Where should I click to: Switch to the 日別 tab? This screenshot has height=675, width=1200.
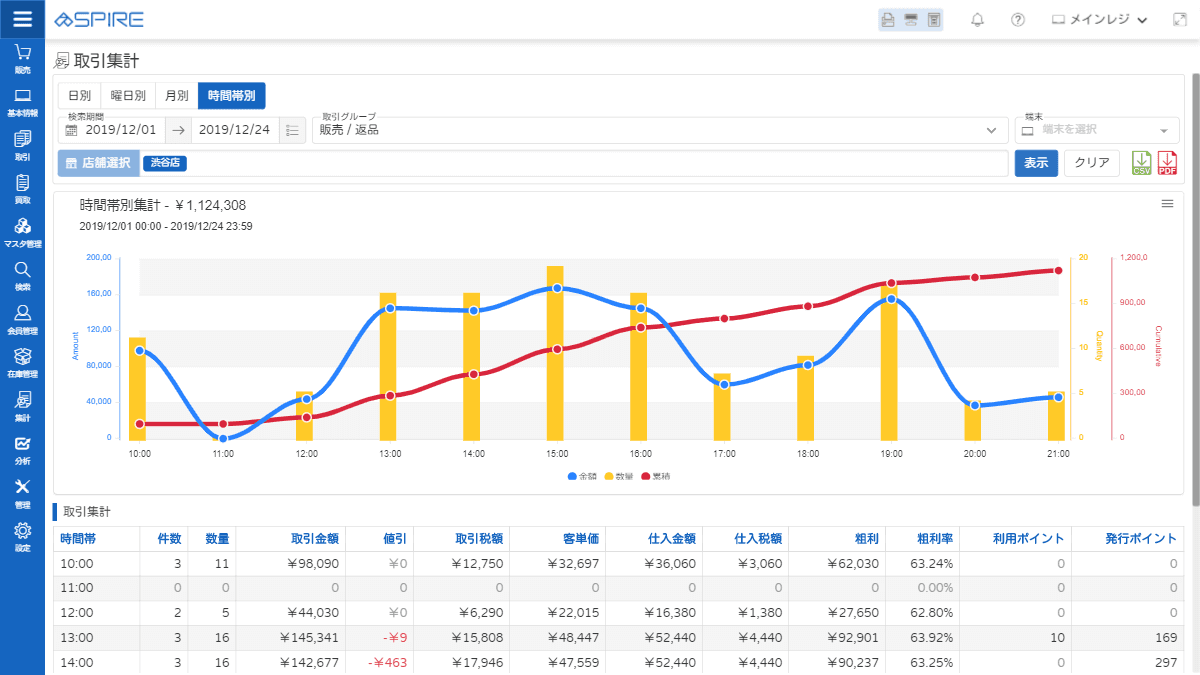click(x=79, y=96)
